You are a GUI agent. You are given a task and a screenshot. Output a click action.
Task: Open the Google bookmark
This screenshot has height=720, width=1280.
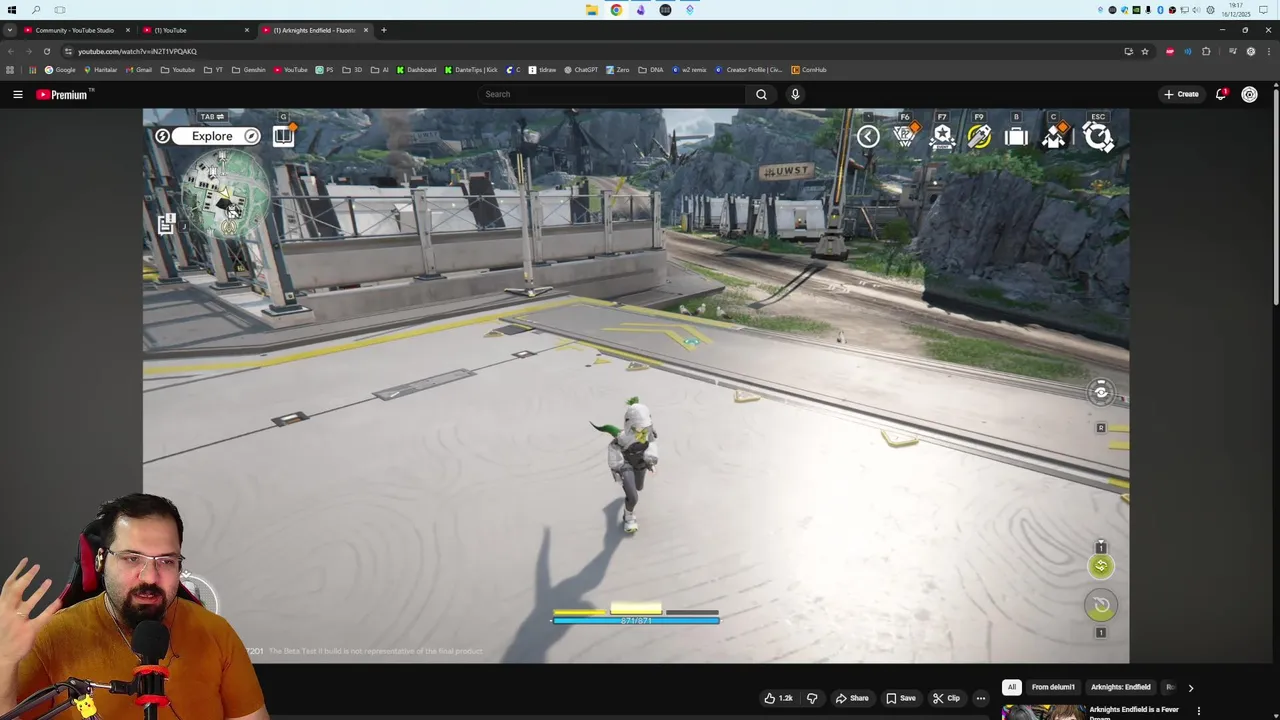[x=60, y=70]
